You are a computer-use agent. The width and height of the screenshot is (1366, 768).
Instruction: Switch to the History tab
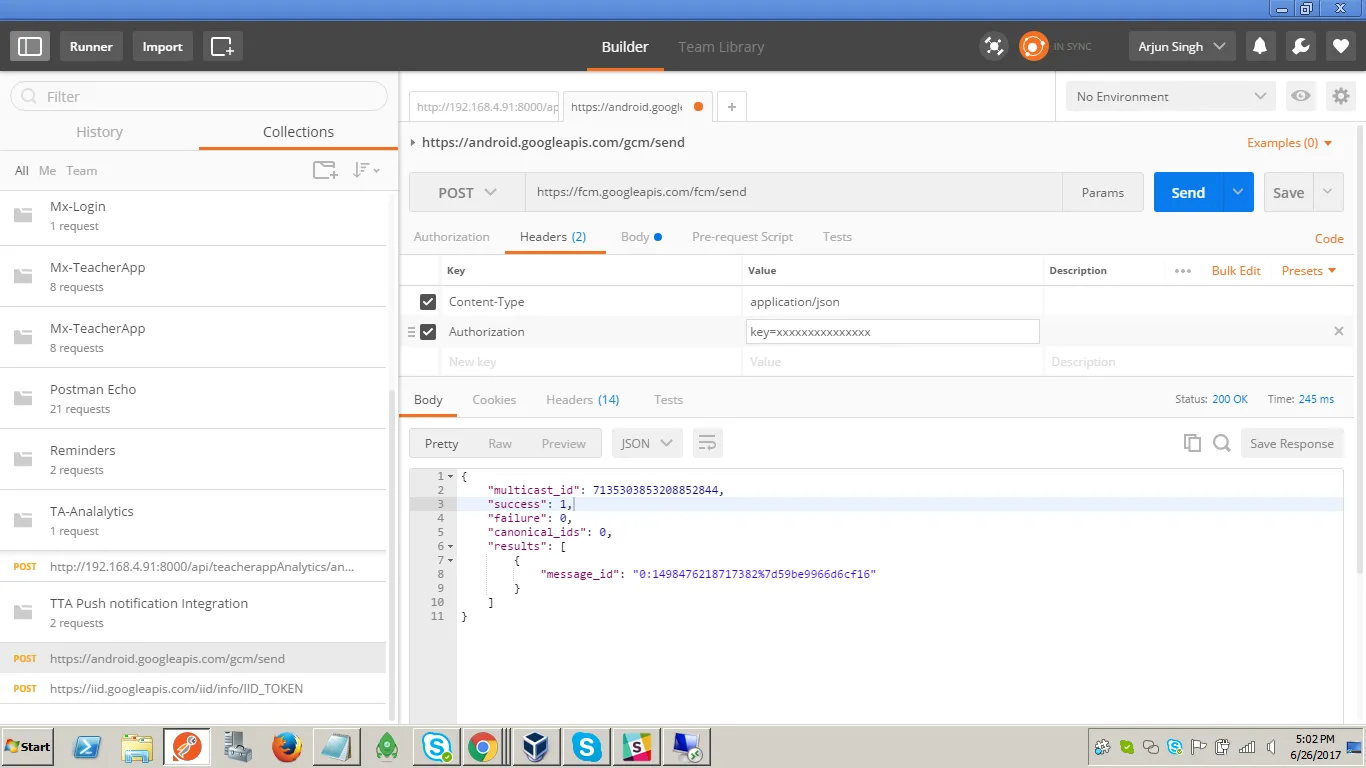pos(99,132)
